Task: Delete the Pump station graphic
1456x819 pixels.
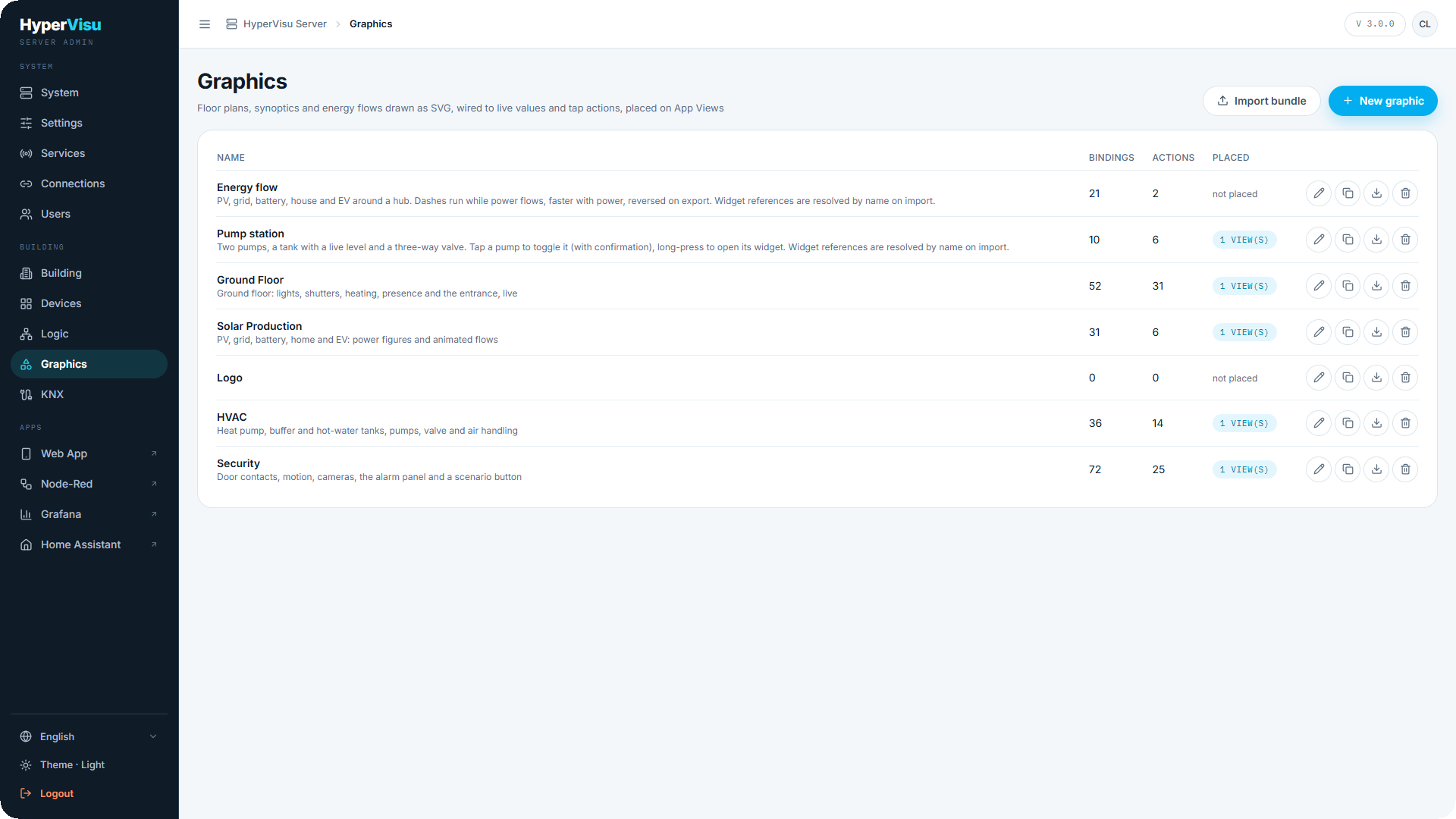Action: [1405, 240]
